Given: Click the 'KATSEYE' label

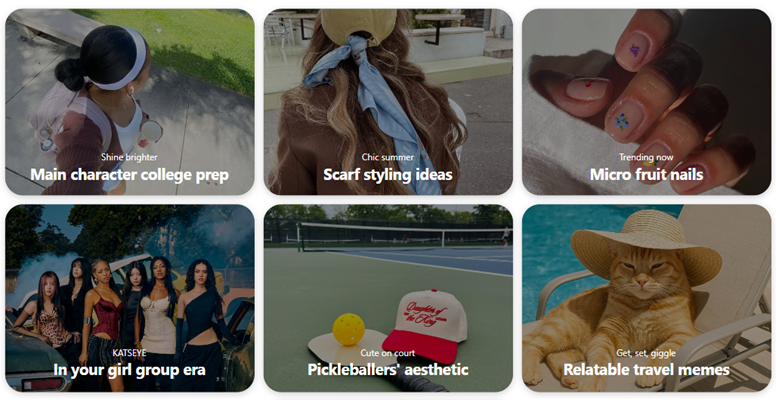Looking at the screenshot, I should coord(129,353).
